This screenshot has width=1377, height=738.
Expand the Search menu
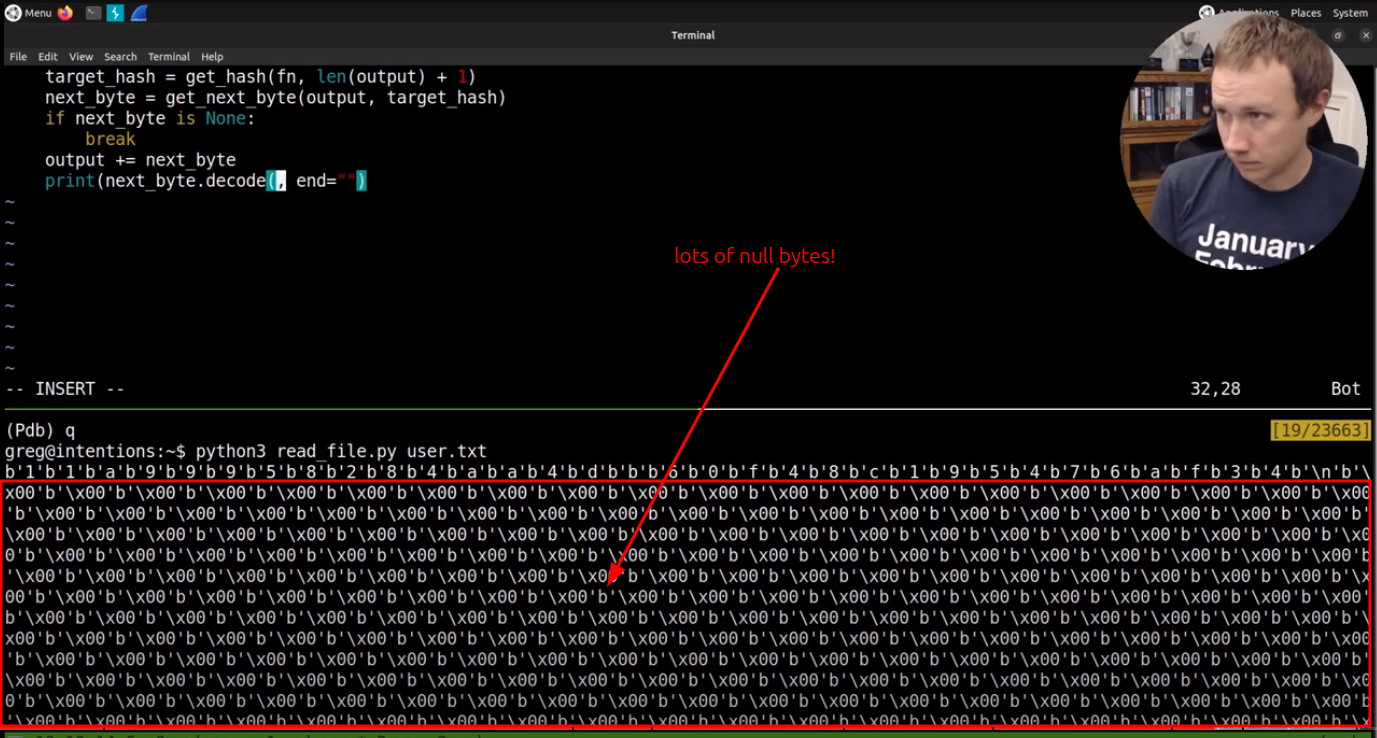120,57
